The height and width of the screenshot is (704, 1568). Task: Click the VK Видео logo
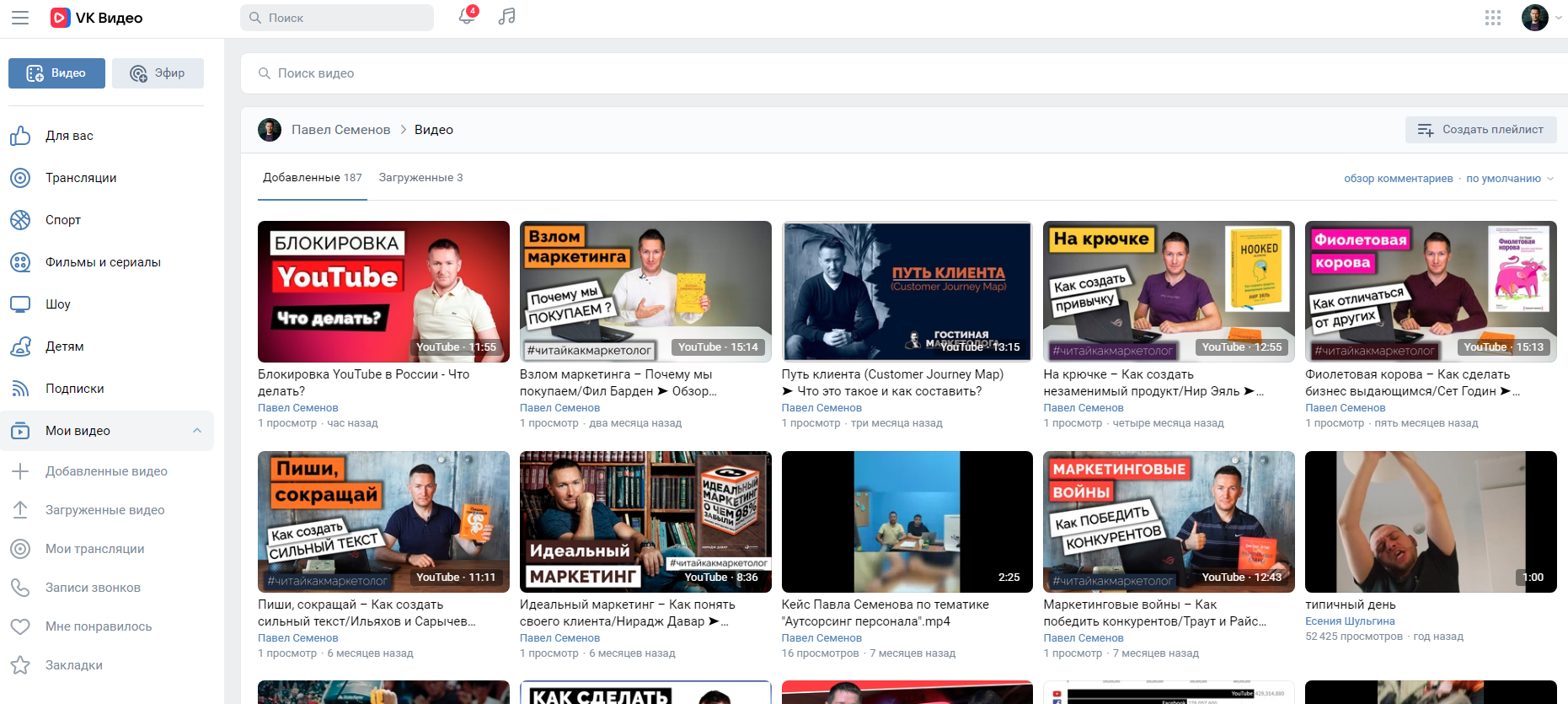[96, 18]
